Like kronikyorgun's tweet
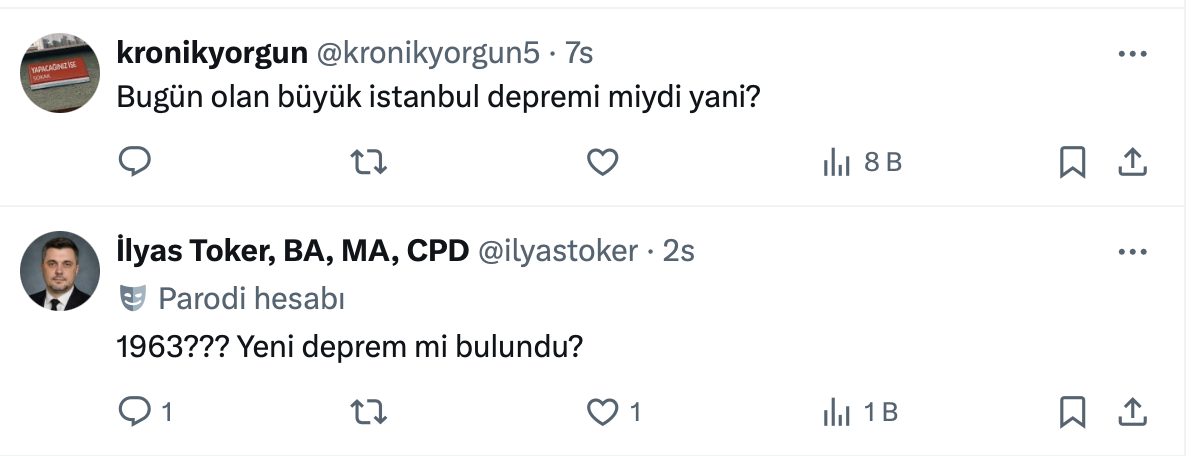Screen dimensions: 1200x456 point(602,161)
